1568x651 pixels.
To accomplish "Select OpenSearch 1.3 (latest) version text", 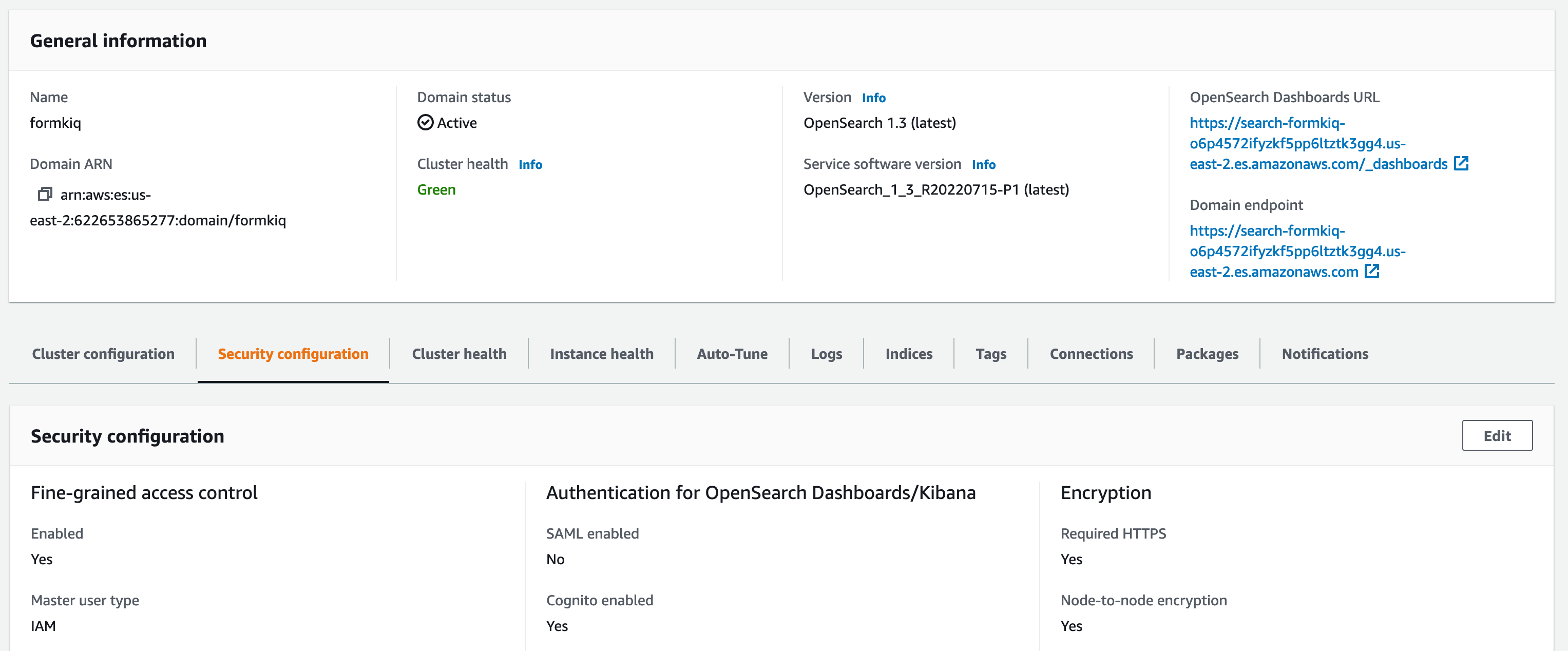I will pos(879,123).
